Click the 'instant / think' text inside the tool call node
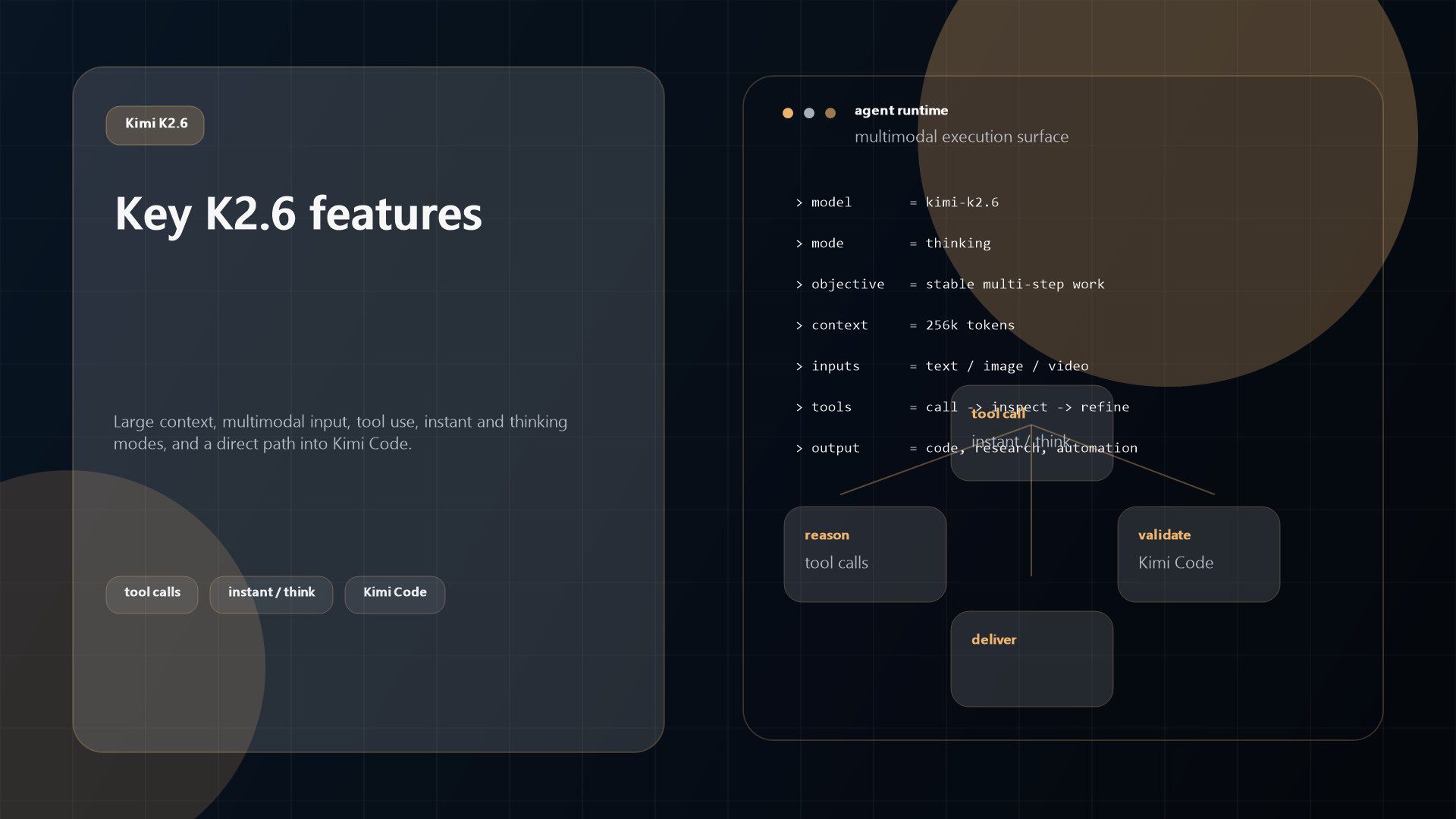The image size is (1456, 819). point(1020,441)
